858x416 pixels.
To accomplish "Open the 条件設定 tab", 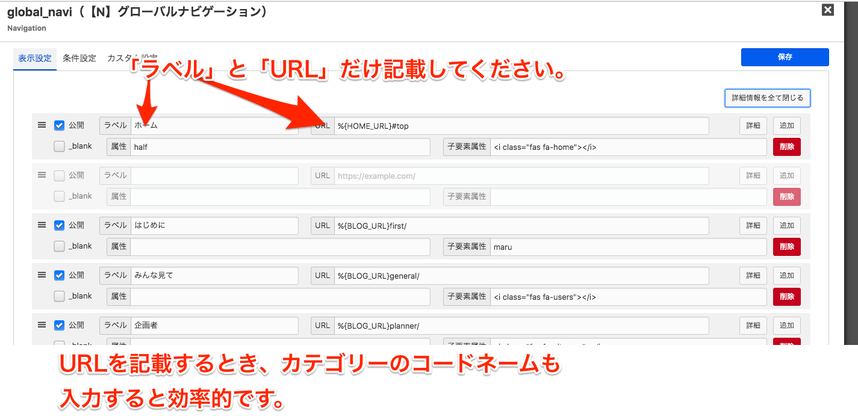I will (79, 58).
